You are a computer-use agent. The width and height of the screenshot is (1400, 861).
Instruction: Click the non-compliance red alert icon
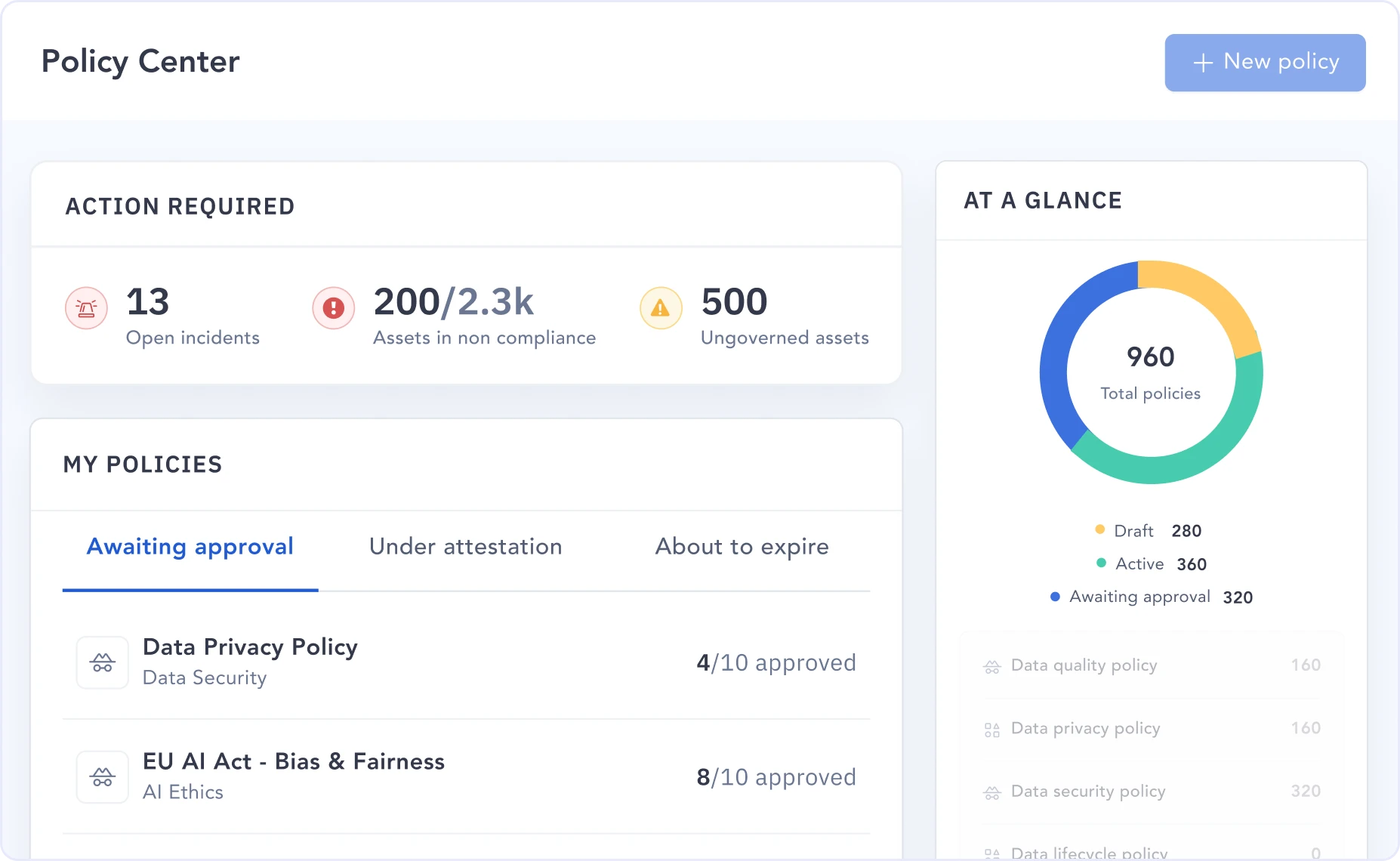pyautogui.click(x=334, y=308)
